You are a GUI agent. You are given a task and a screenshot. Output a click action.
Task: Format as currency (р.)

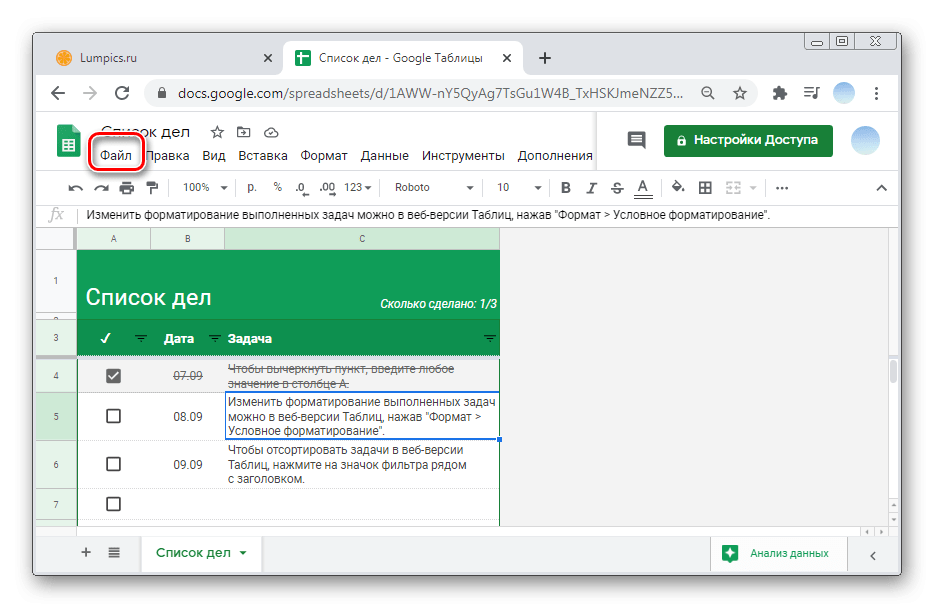tap(252, 188)
